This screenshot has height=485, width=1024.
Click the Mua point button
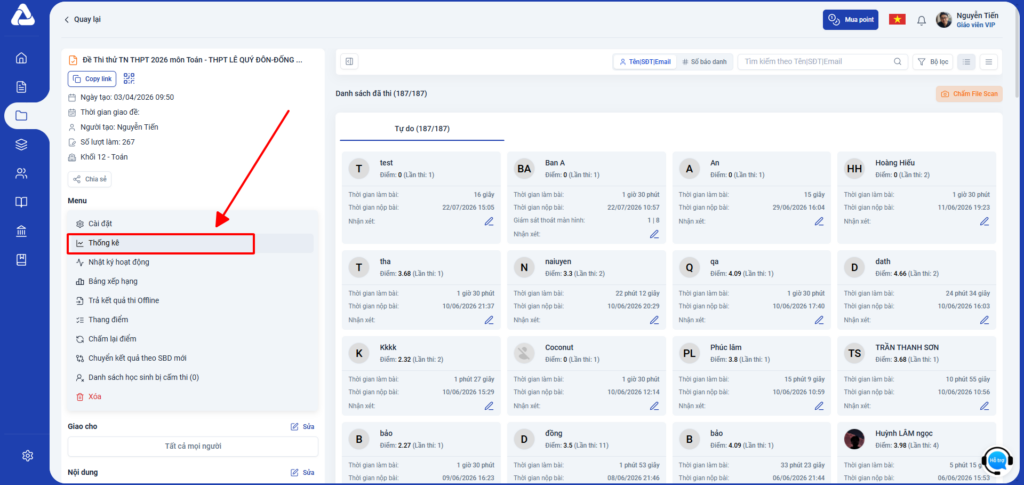[x=850, y=20]
